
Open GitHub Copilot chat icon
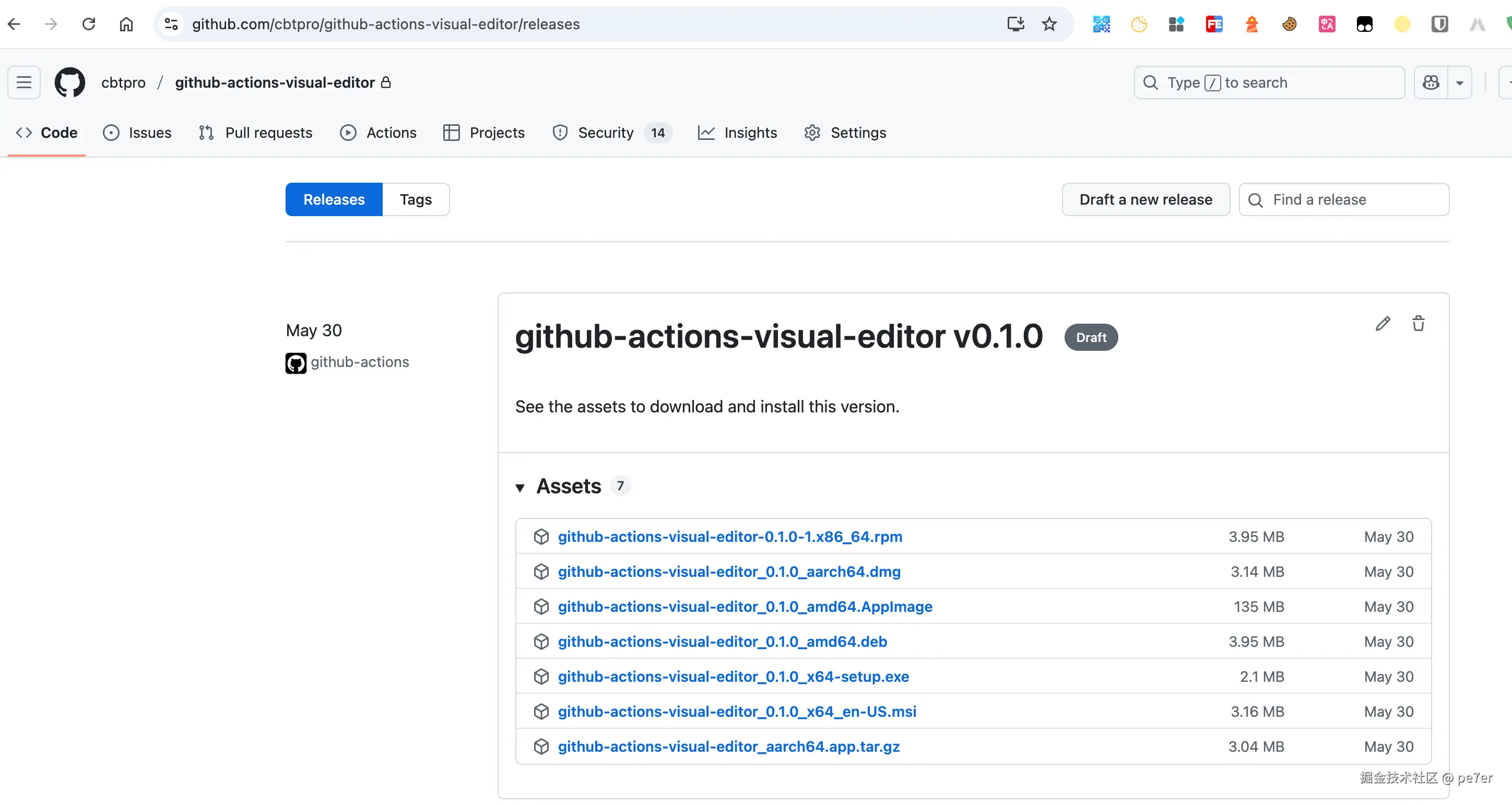tap(1431, 82)
